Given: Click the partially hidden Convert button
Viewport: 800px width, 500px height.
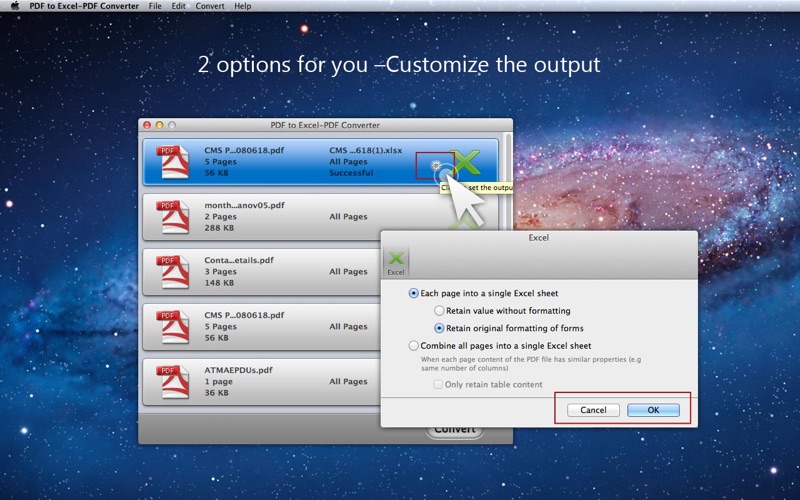Looking at the screenshot, I should coord(455,431).
